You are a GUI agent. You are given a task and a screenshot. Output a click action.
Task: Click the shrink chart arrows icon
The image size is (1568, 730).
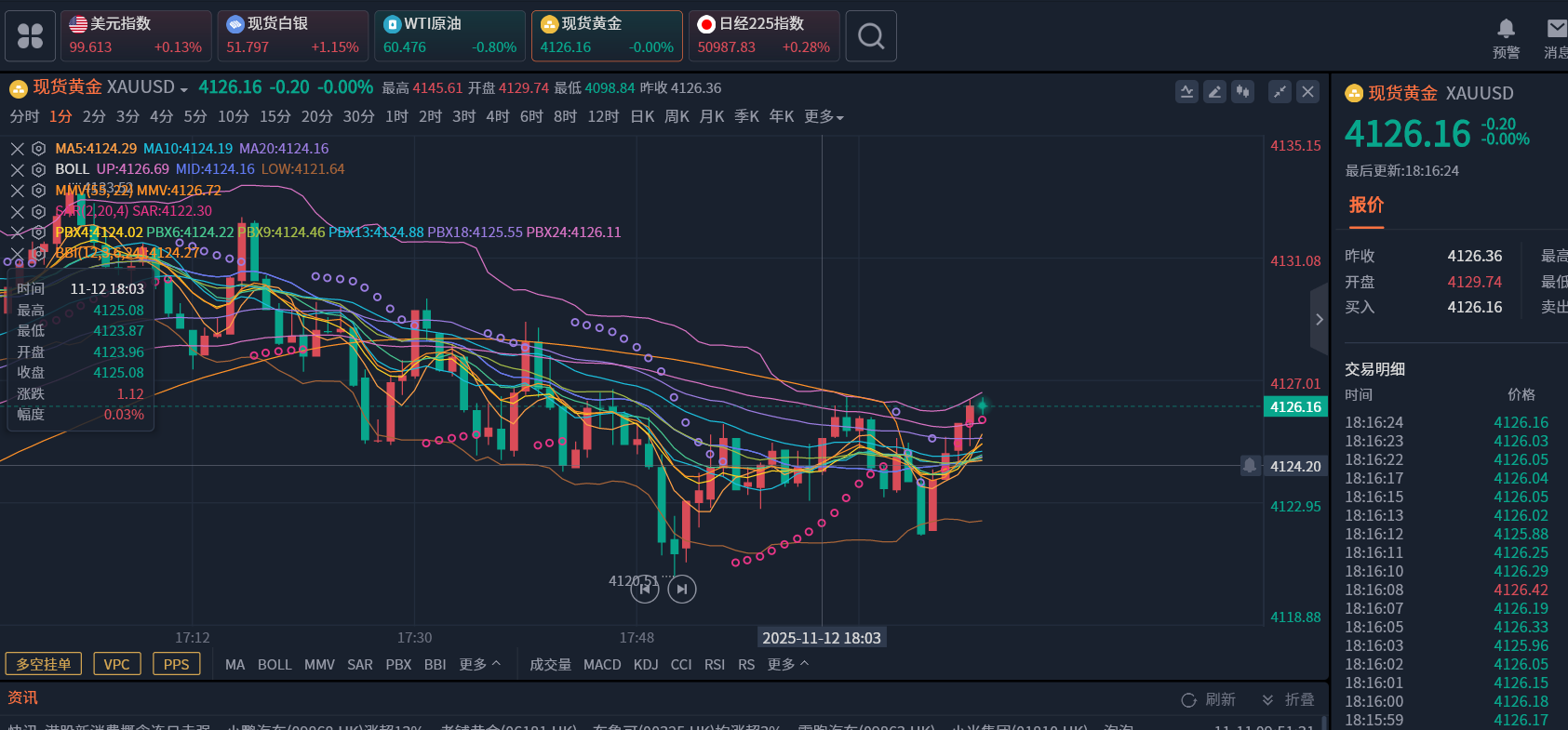(1280, 91)
